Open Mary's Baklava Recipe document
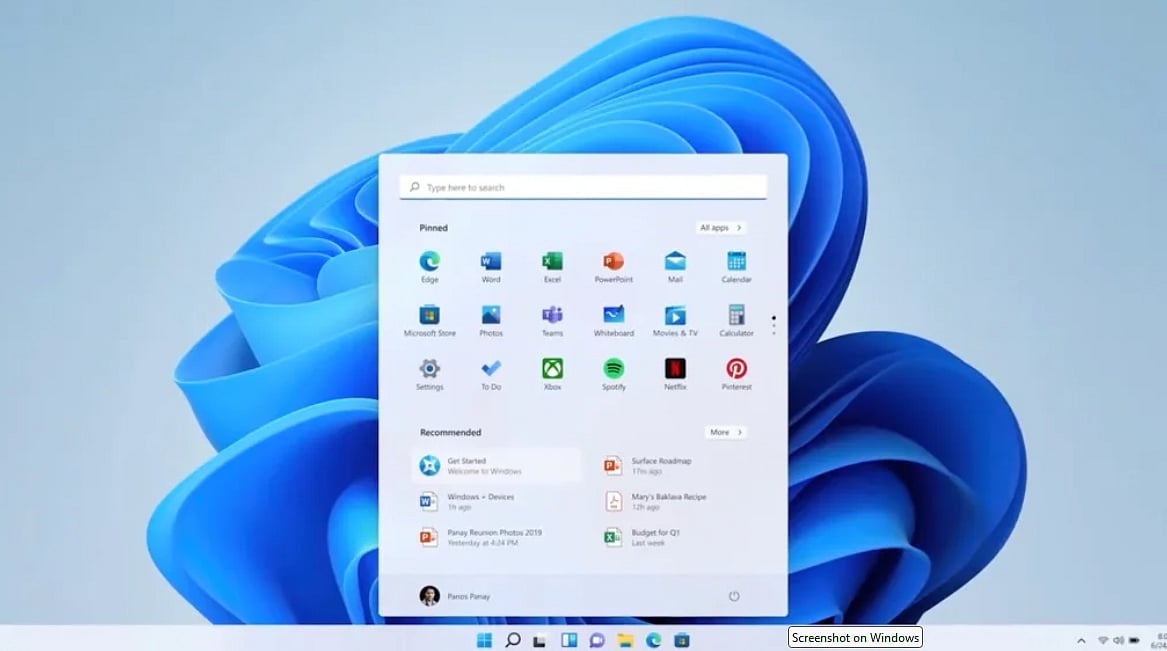The image size is (1167, 651). 667,501
